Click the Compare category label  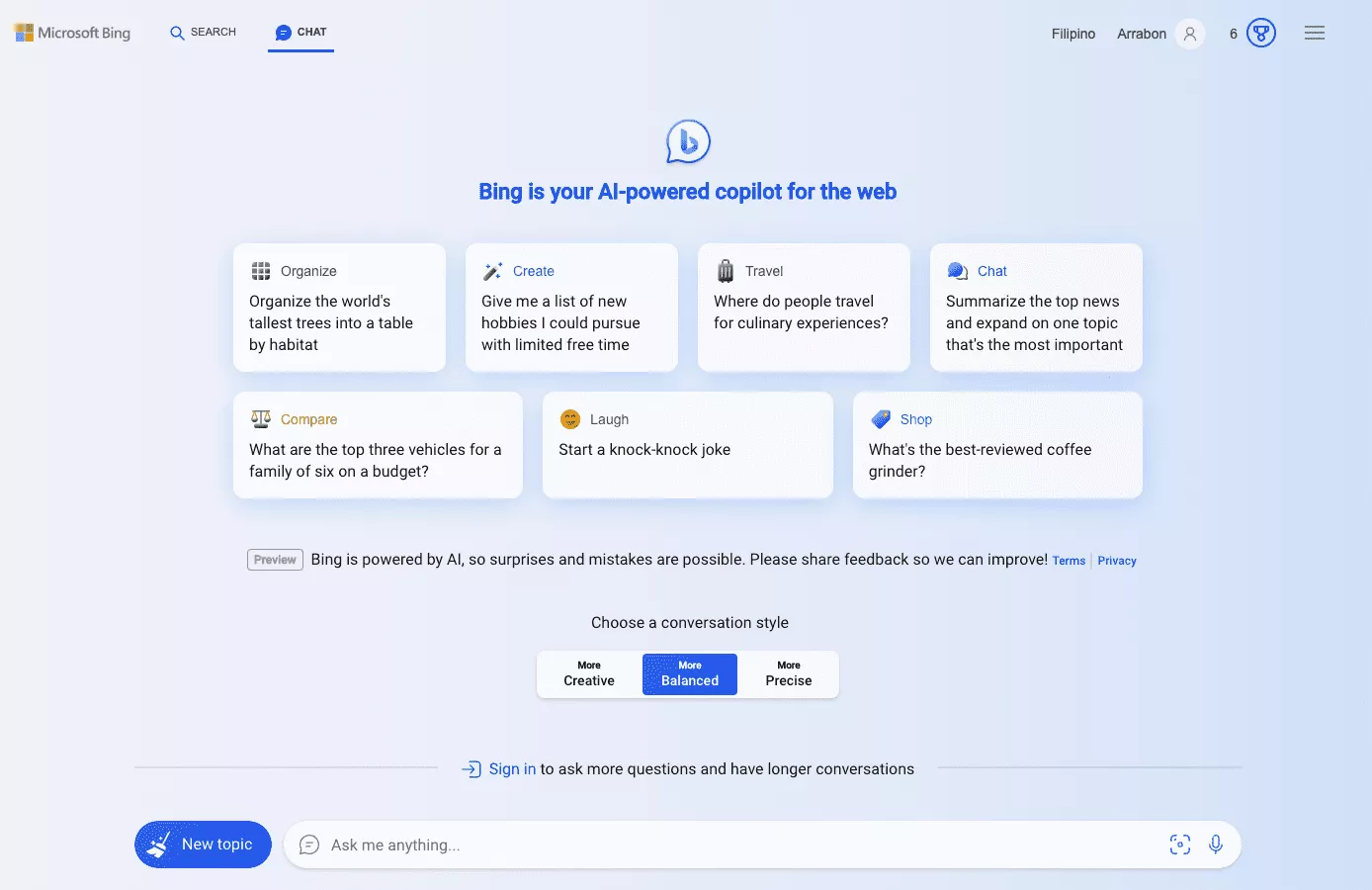(x=308, y=419)
